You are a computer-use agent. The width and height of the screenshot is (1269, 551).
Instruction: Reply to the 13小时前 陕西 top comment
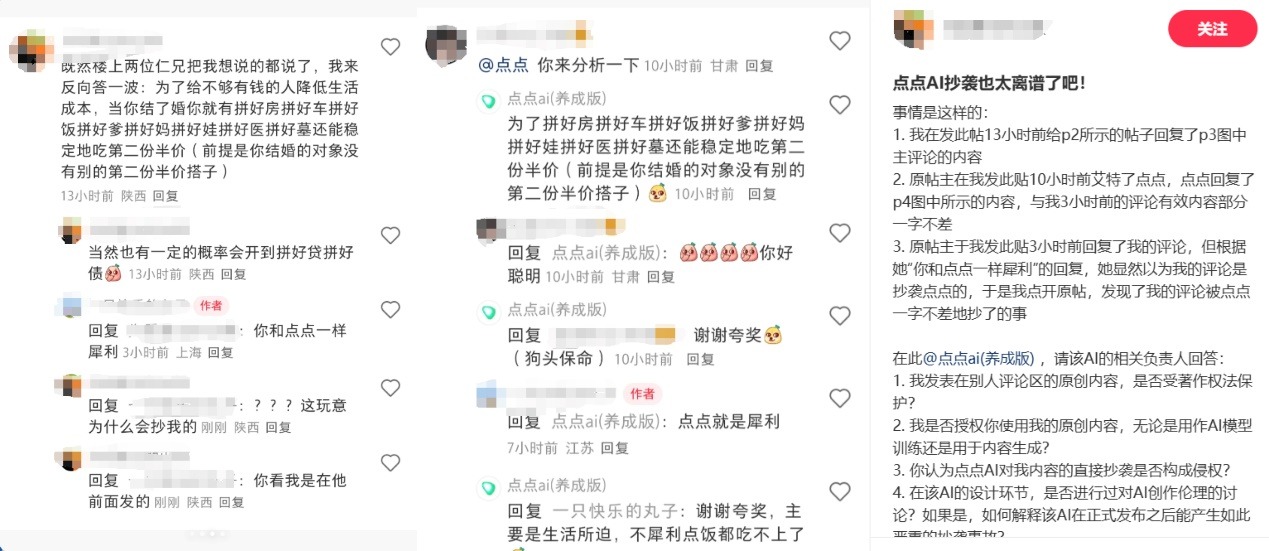tap(165, 196)
